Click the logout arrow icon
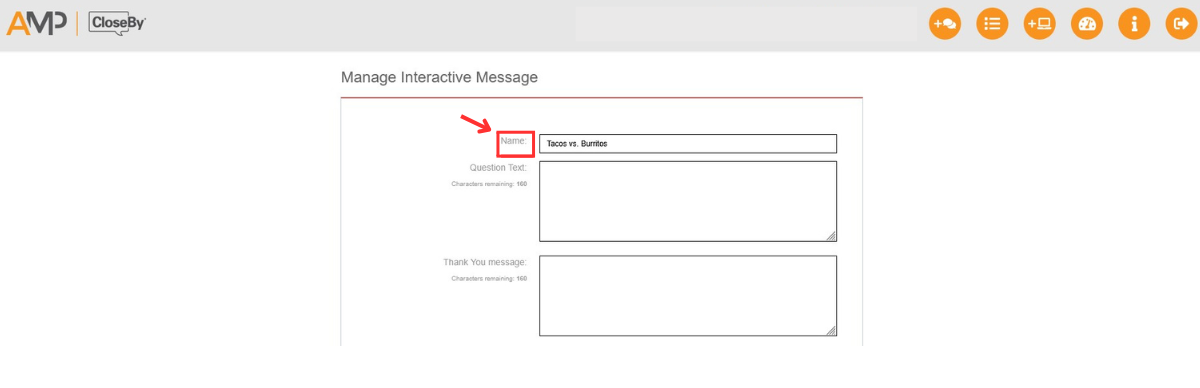This screenshot has height=388, width=1200. (1180, 24)
